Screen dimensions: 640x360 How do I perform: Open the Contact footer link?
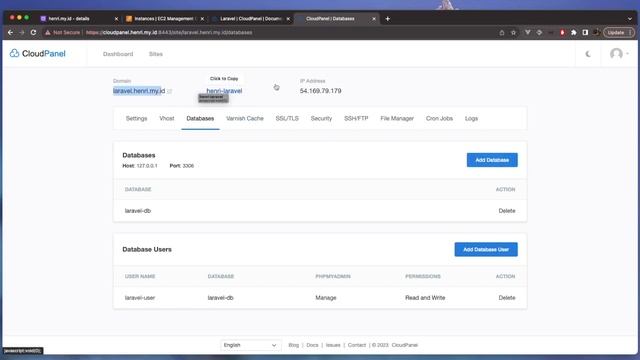pos(357,345)
